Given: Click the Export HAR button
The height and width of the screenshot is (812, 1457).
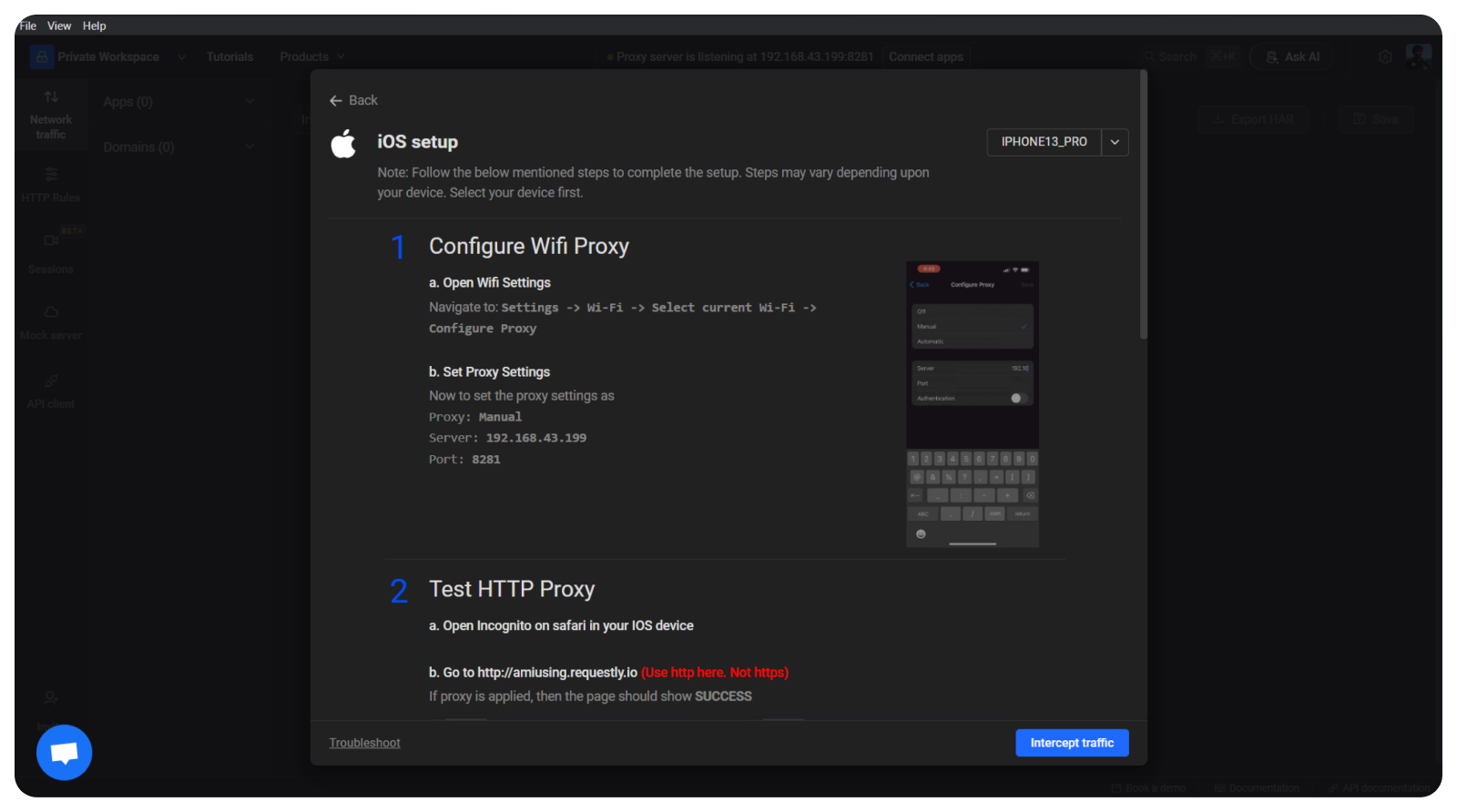Looking at the screenshot, I should coord(1253,119).
